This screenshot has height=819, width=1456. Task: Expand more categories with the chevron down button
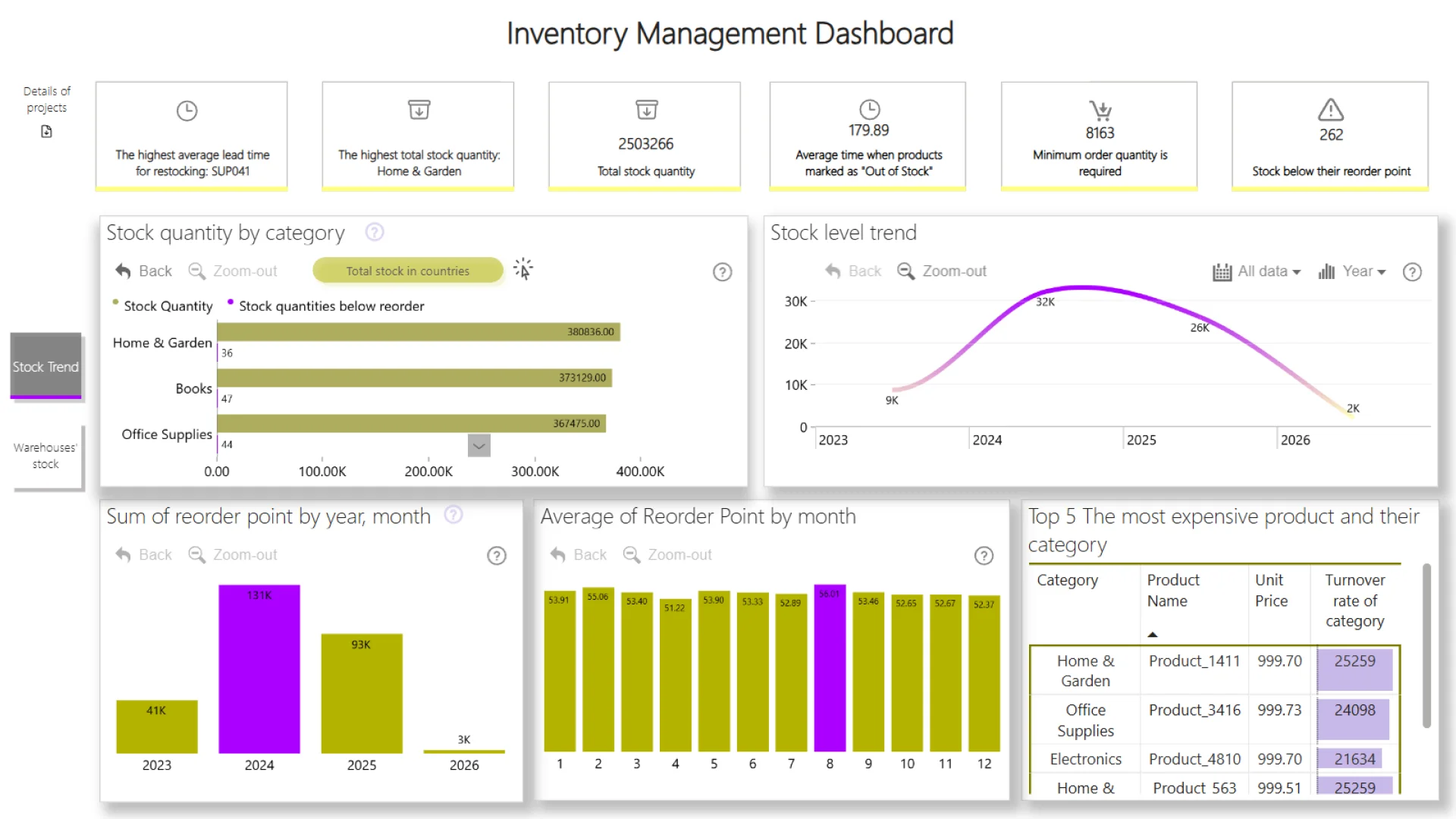pyautogui.click(x=479, y=446)
